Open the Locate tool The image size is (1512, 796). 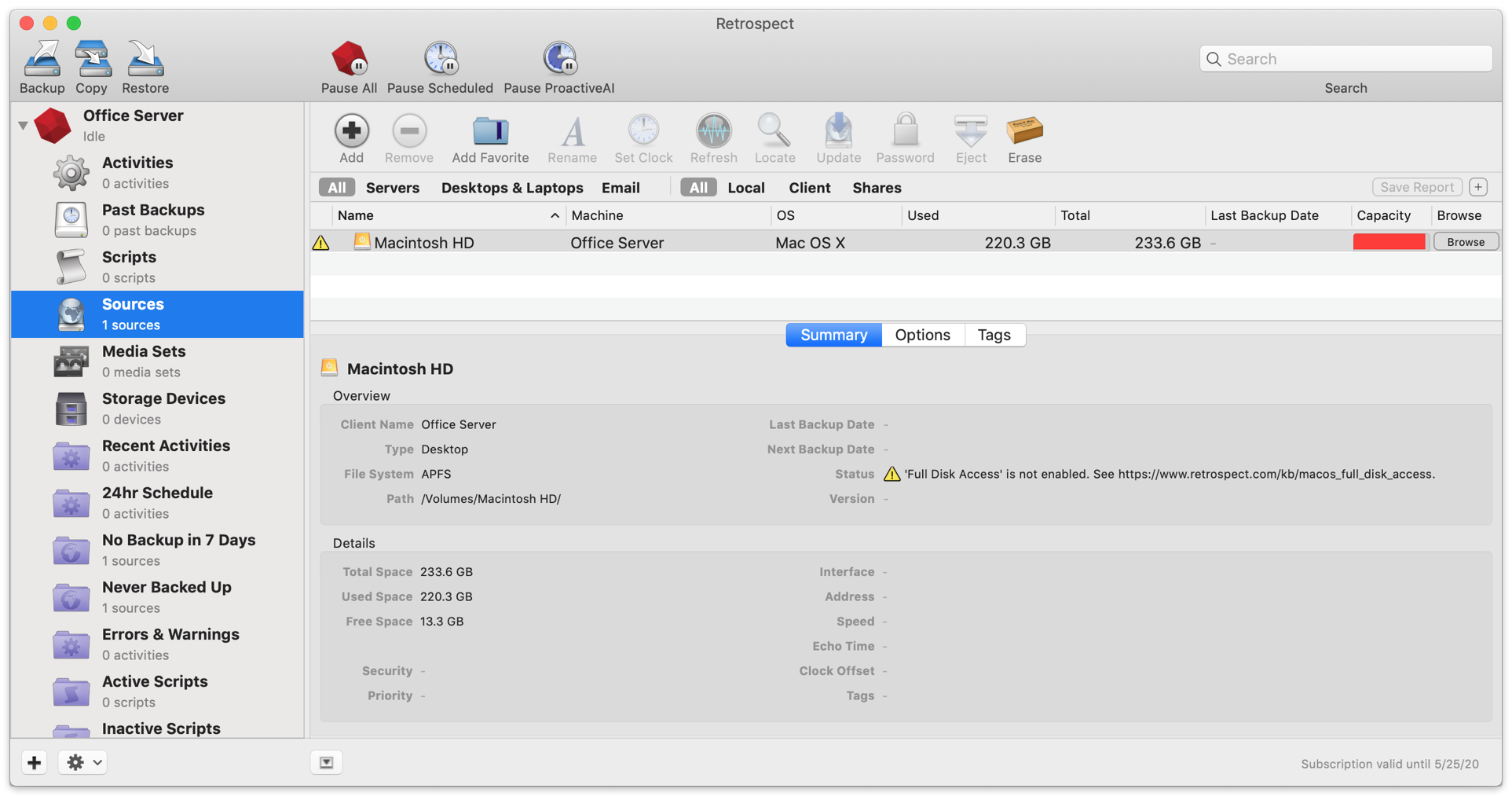tap(774, 138)
